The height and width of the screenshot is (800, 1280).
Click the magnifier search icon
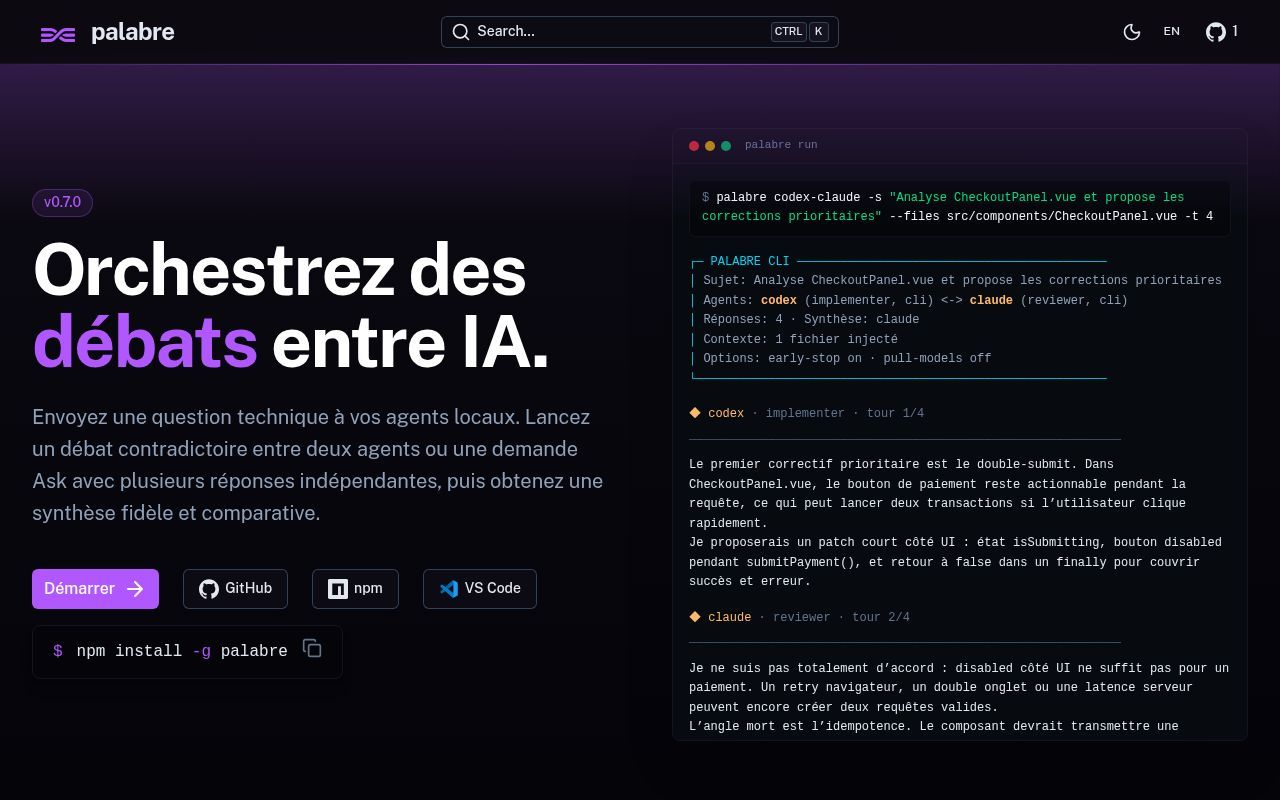pyautogui.click(x=461, y=32)
